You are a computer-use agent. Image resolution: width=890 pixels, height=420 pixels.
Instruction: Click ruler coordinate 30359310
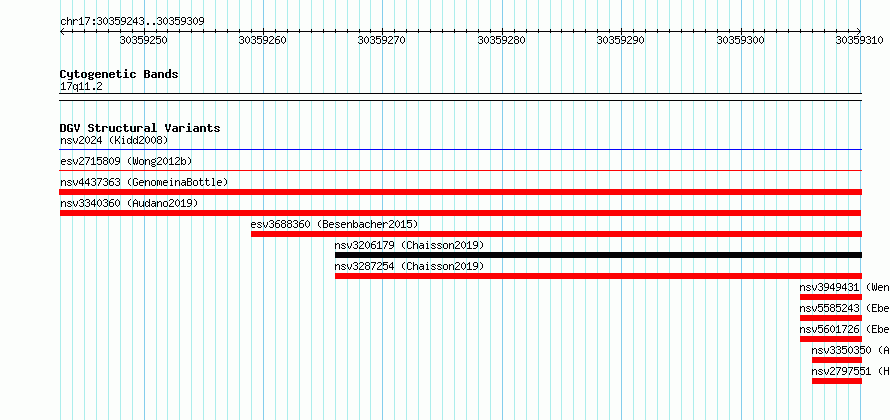click(x=860, y=40)
